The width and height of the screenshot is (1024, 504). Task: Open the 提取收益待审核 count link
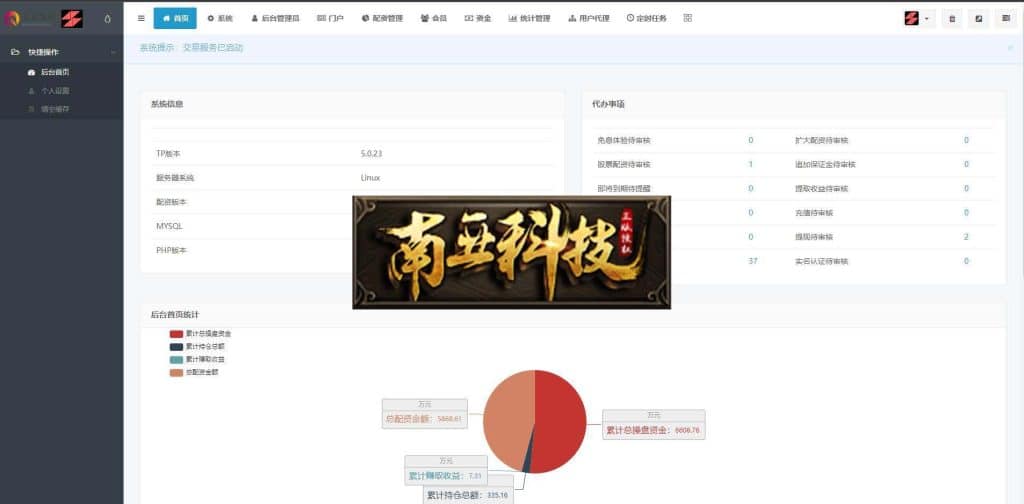(966, 188)
